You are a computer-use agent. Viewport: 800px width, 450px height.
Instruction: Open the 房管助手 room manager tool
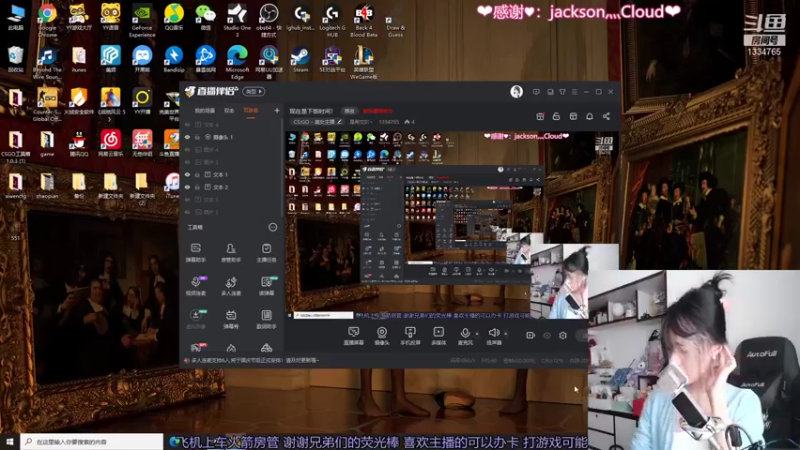tap(231, 253)
